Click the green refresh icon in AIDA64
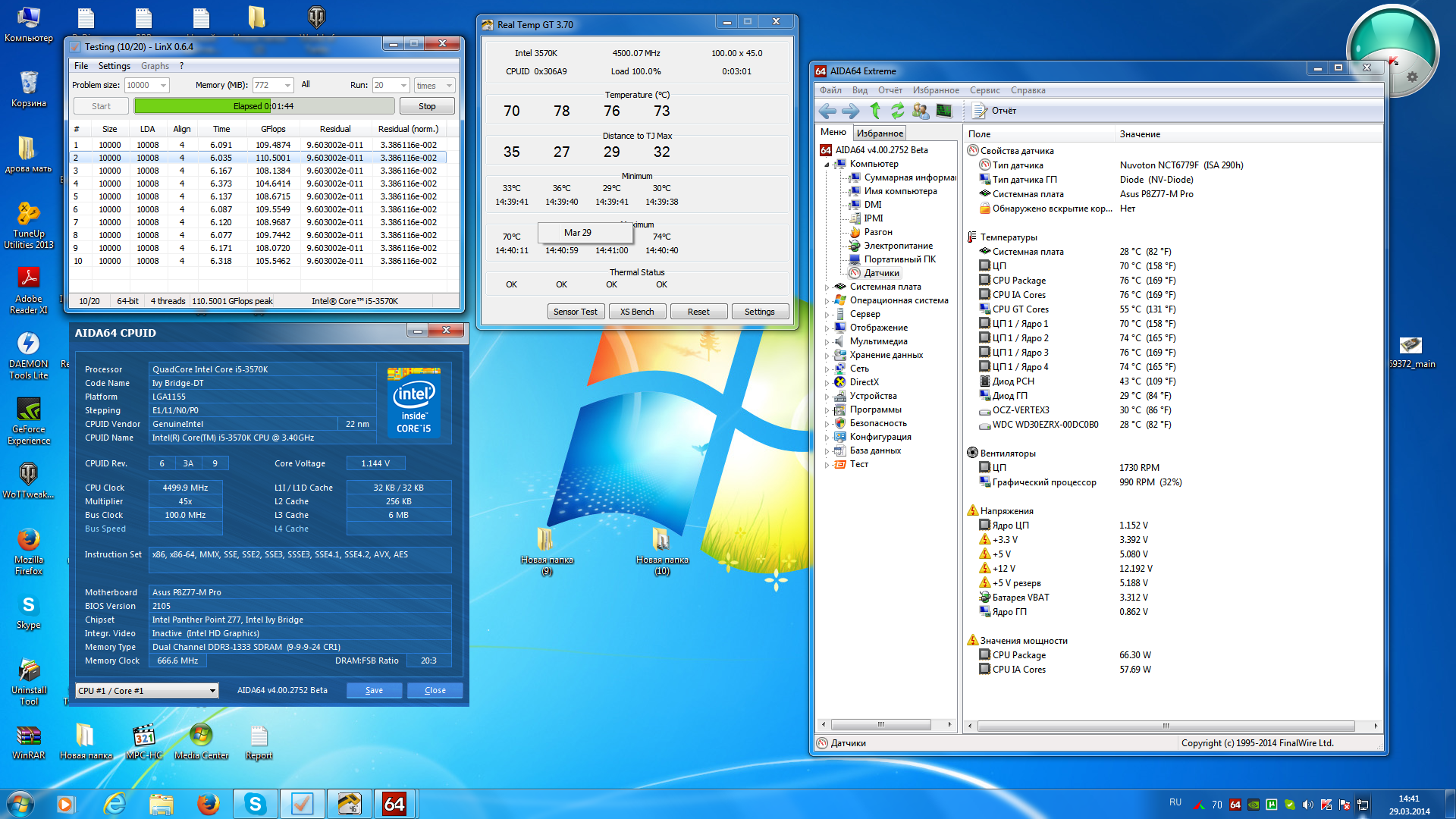Viewport: 1456px width, 819px height. [897, 111]
